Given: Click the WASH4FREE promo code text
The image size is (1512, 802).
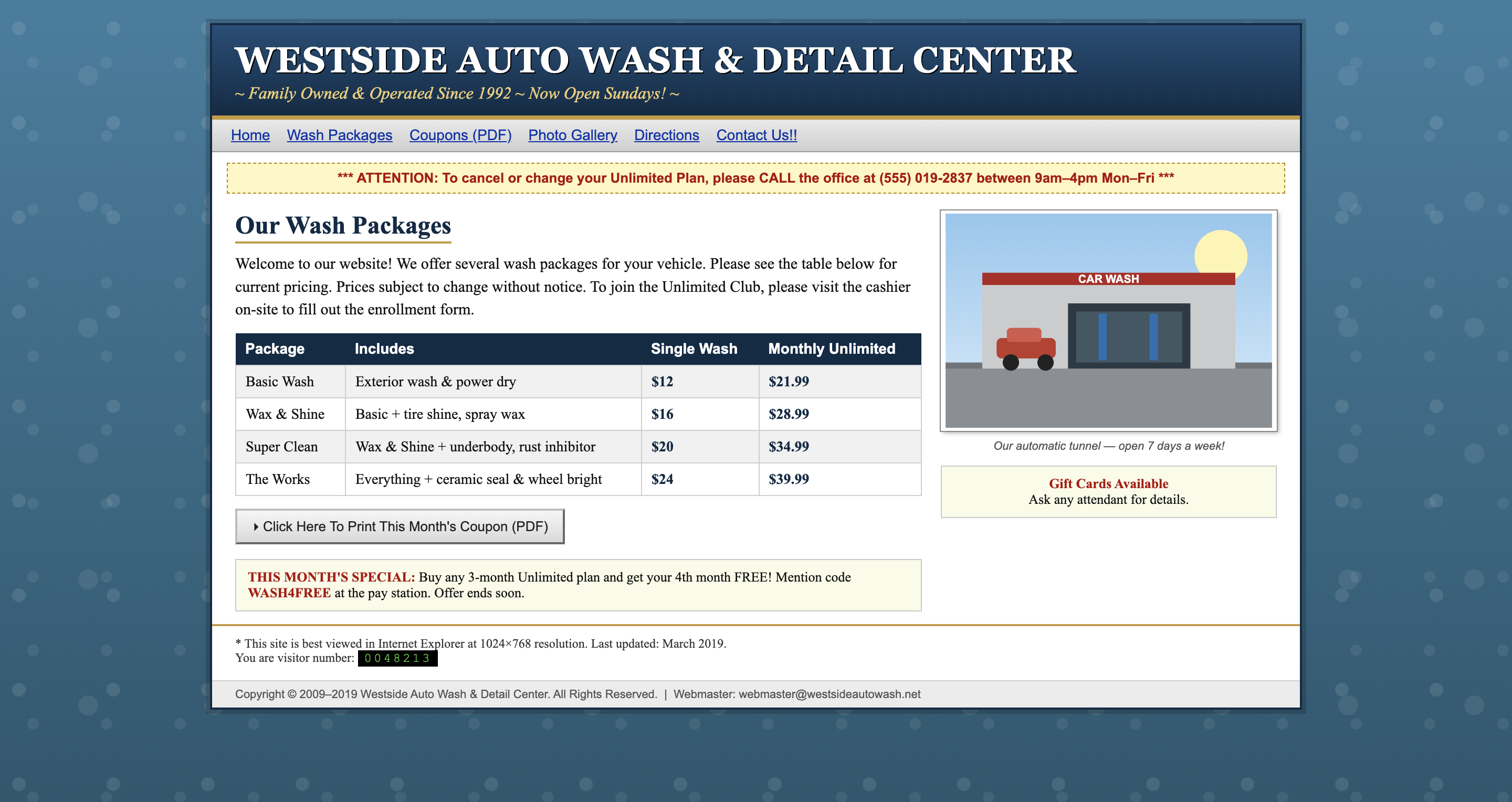Looking at the screenshot, I should 289,593.
